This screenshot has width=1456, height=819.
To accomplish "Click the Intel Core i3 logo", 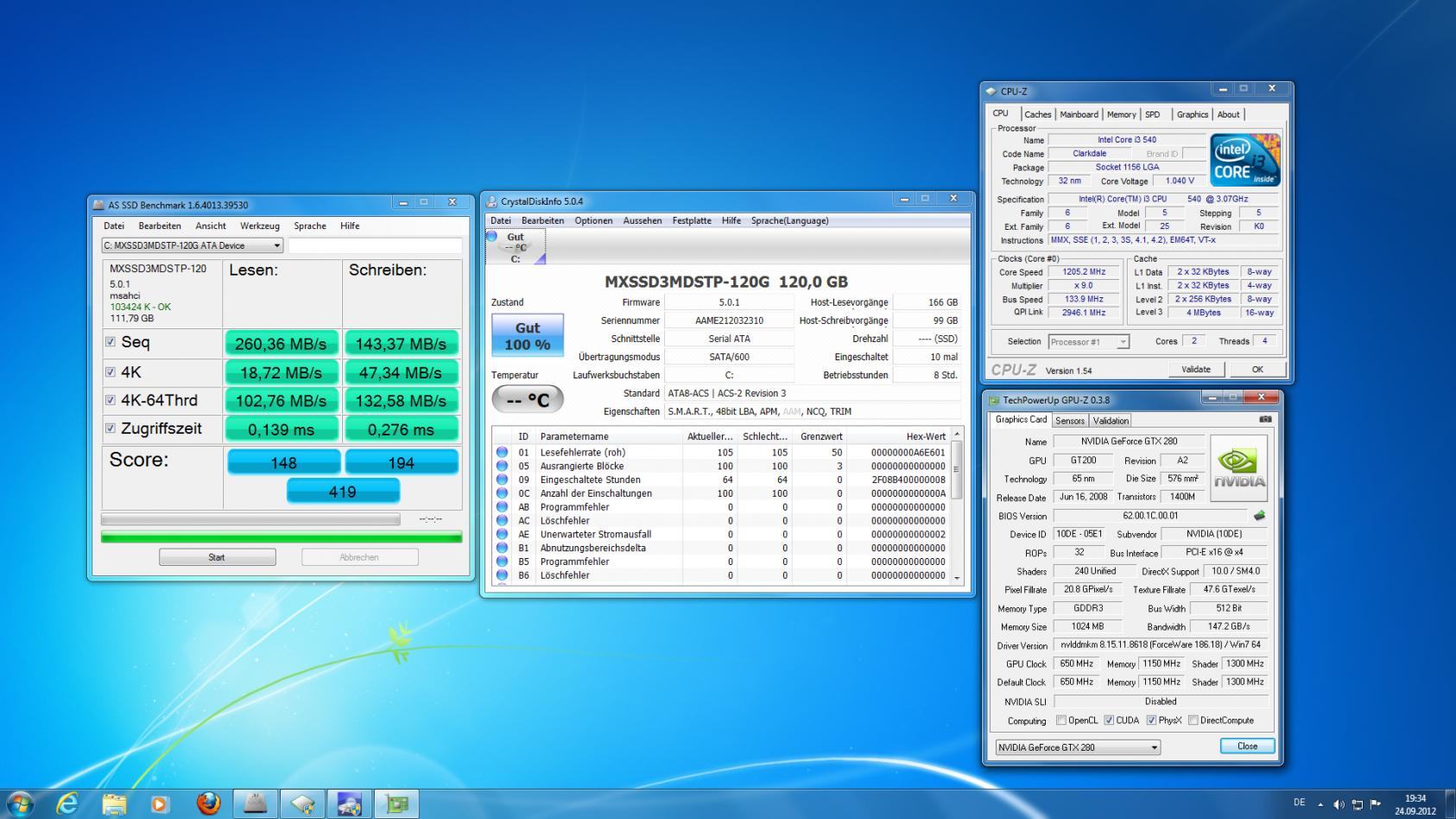I will pos(1244,160).
